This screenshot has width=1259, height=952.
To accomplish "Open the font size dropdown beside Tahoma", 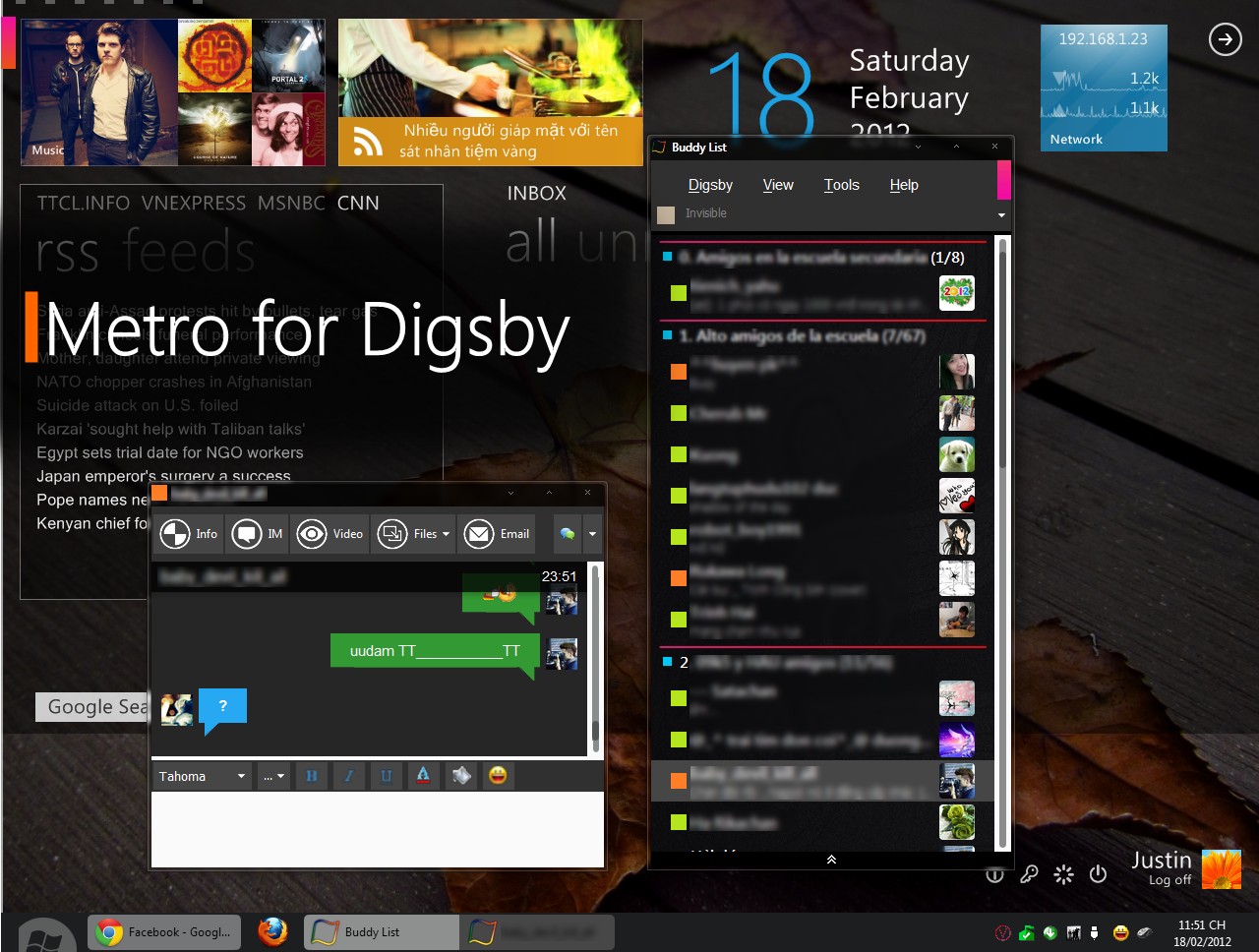I will point(273,776).
